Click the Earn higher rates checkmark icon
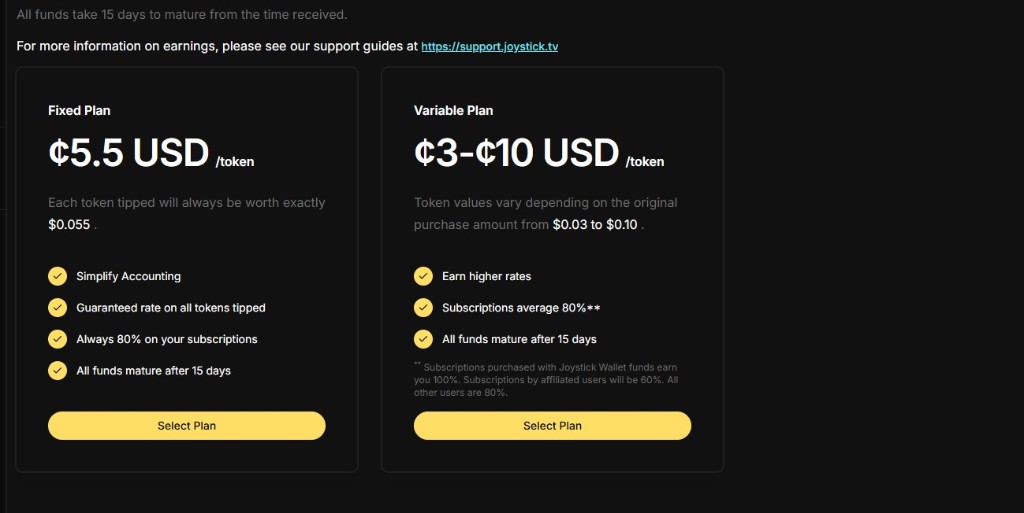The height and width of the screenshot is (513, 1024). [x=423, y=276]
